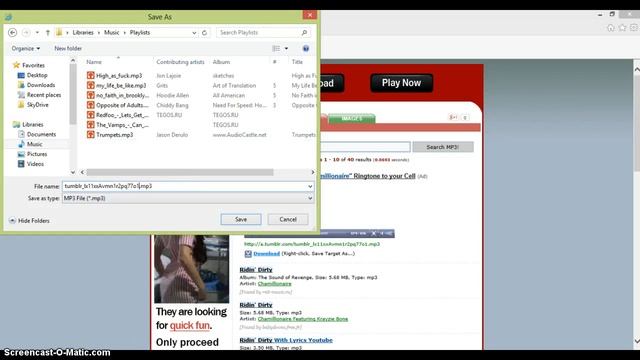
Task: Click the Back arrow in Save As dialog
Action: point(13,32)
